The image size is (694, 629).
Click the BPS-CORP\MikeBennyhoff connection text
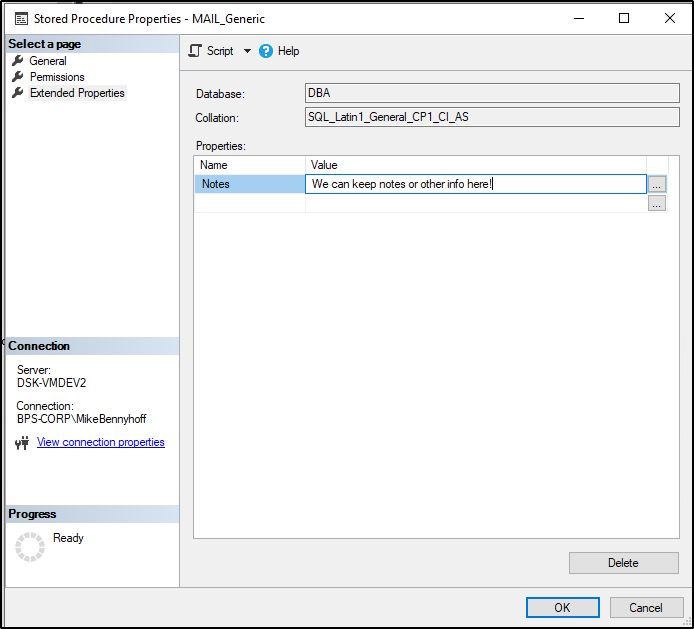[81, 419]
